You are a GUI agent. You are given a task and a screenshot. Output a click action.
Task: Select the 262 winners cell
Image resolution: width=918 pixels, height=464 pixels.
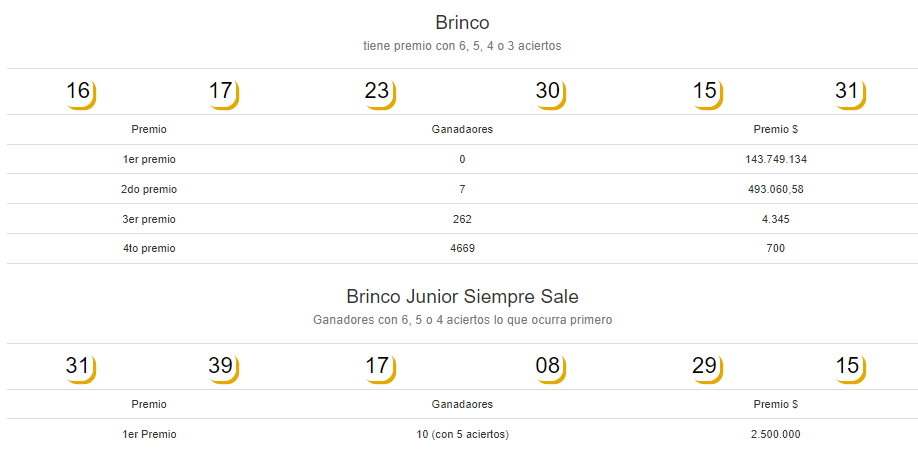[x=463, y=219]
